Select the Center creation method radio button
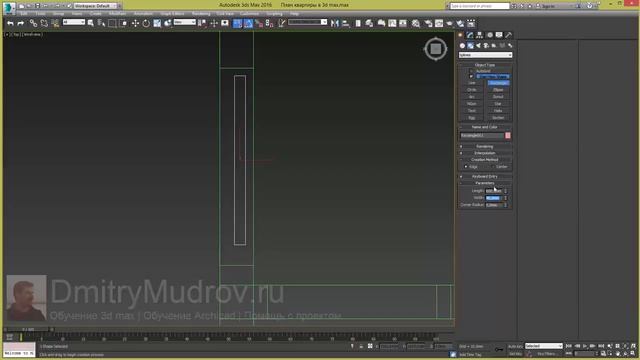The image size is (640, 360). [492, 167]
